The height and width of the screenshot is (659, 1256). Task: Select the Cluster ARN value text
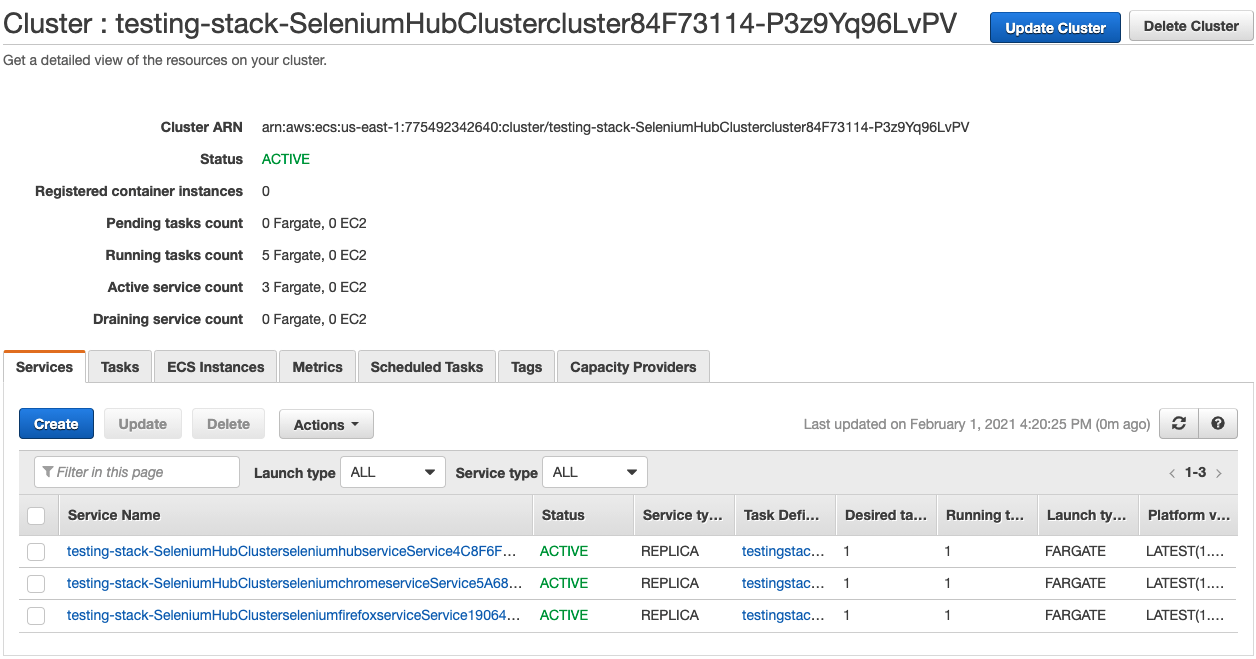pos(615,127)
